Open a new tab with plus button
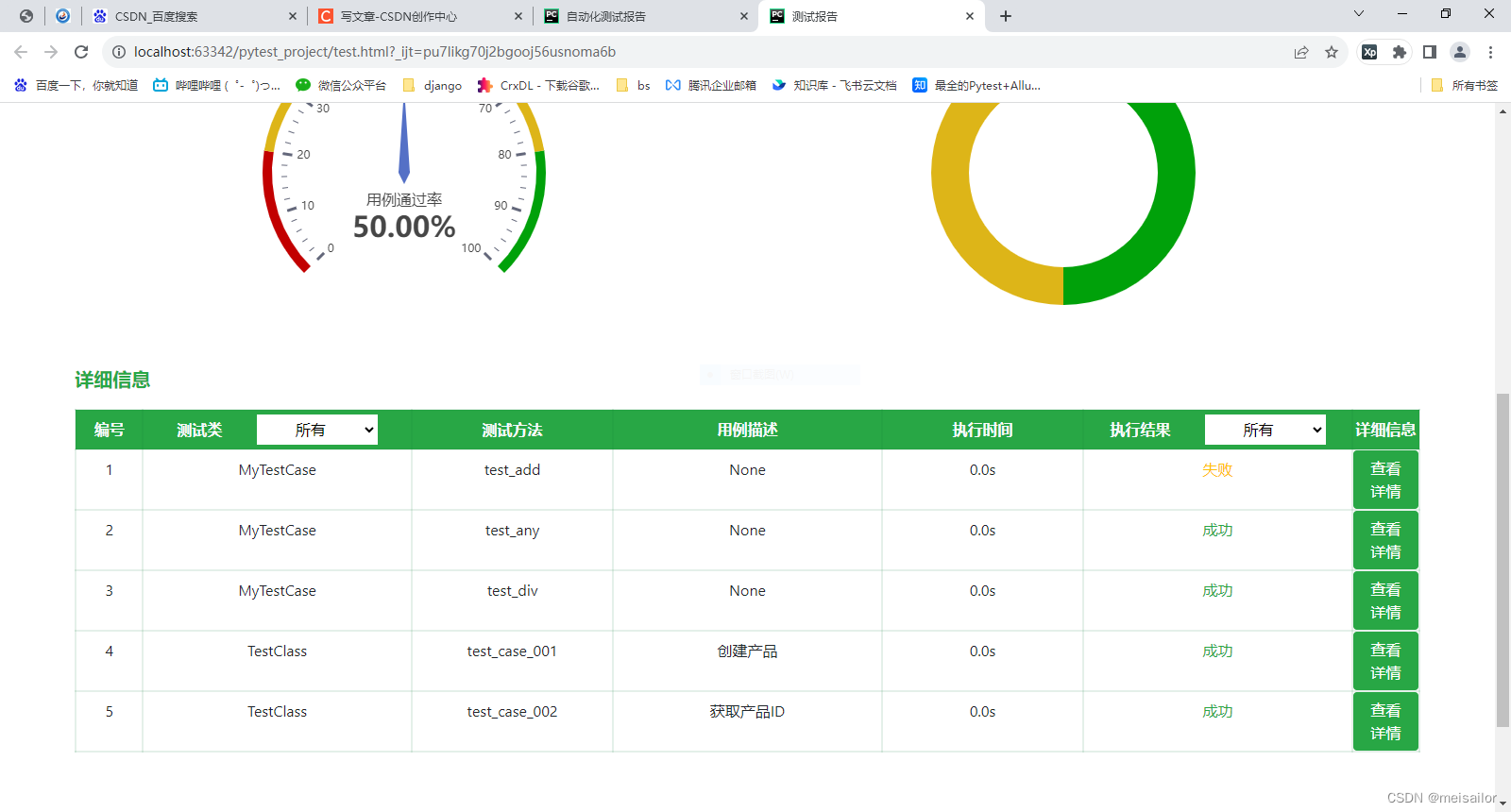The height and width of the screenshot is (812, 1511). click(1006, 16)
